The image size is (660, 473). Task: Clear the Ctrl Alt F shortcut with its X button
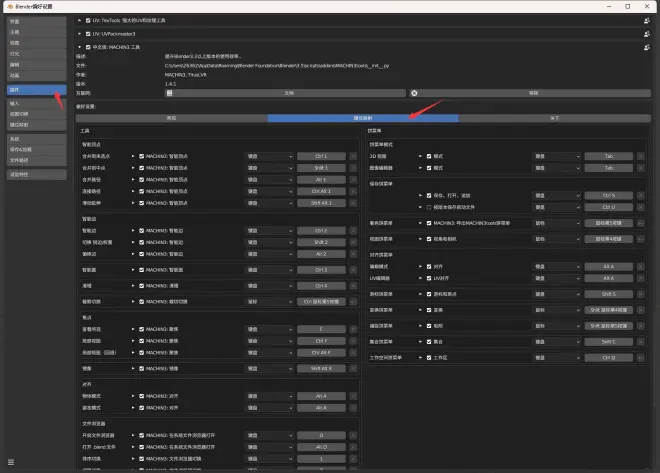(x=353, y=353)
